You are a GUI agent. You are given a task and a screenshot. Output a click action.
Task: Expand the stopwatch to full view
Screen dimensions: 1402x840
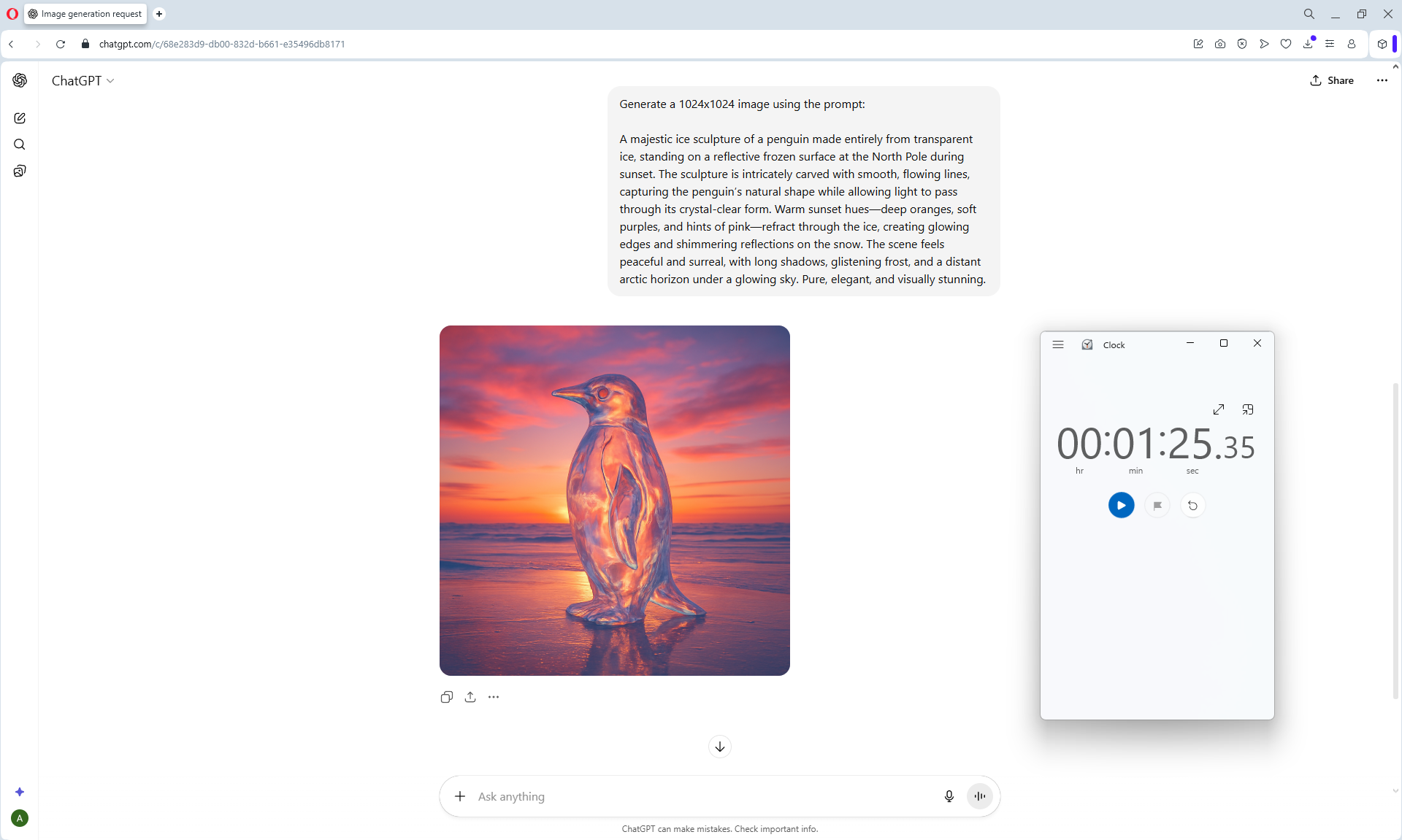[1218, 409]
